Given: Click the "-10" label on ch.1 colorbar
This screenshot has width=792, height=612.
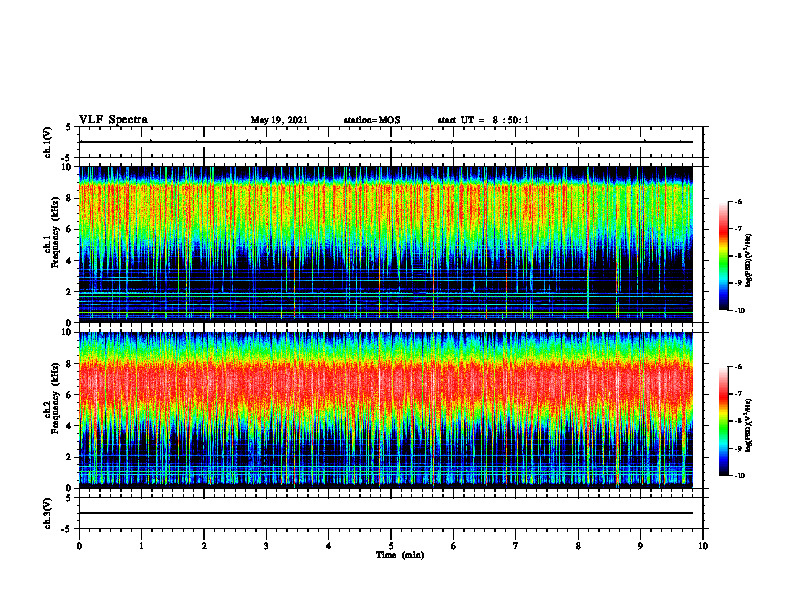Looking at the screenshot, I should coord(739,311).
